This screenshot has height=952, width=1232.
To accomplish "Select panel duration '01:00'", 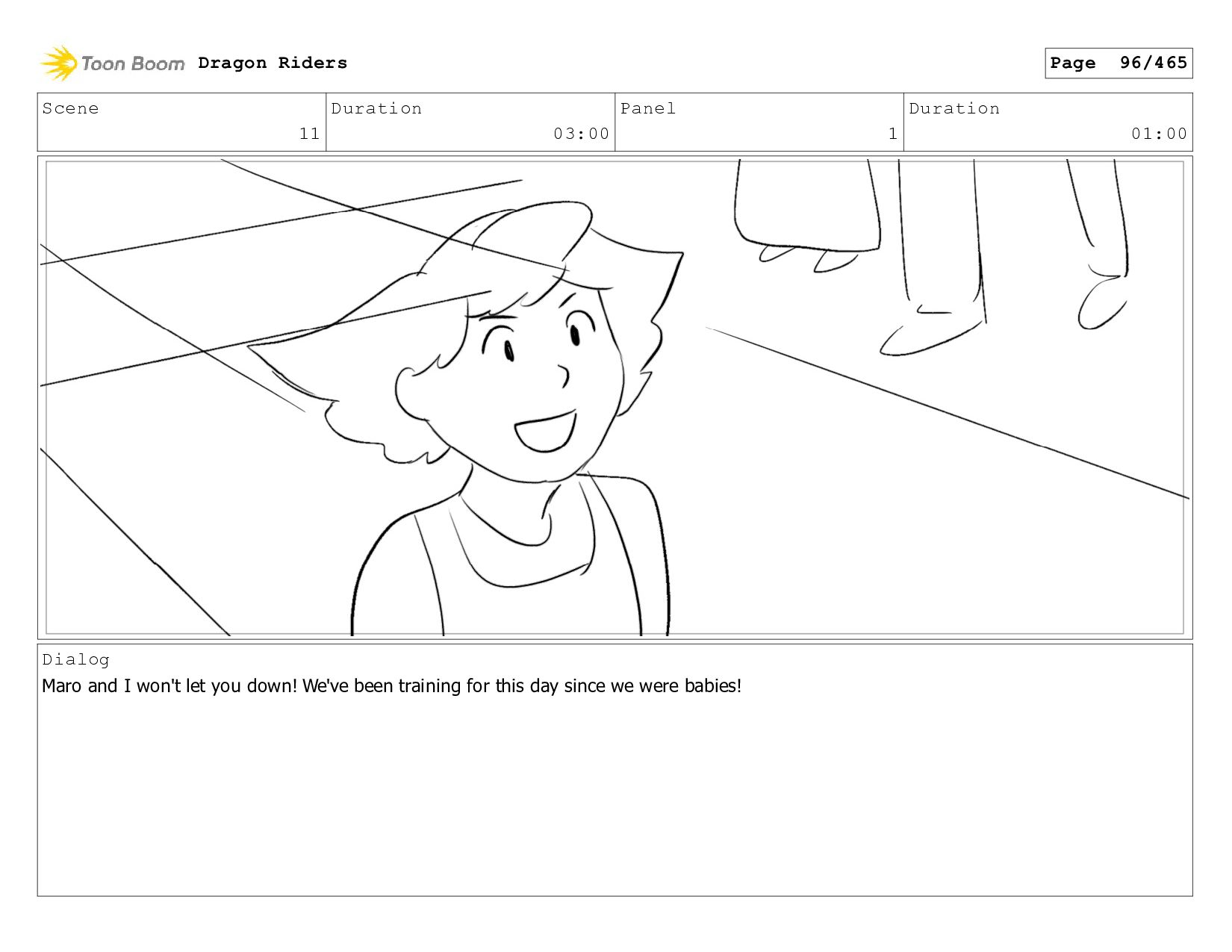I will [x=1159, y=134].
